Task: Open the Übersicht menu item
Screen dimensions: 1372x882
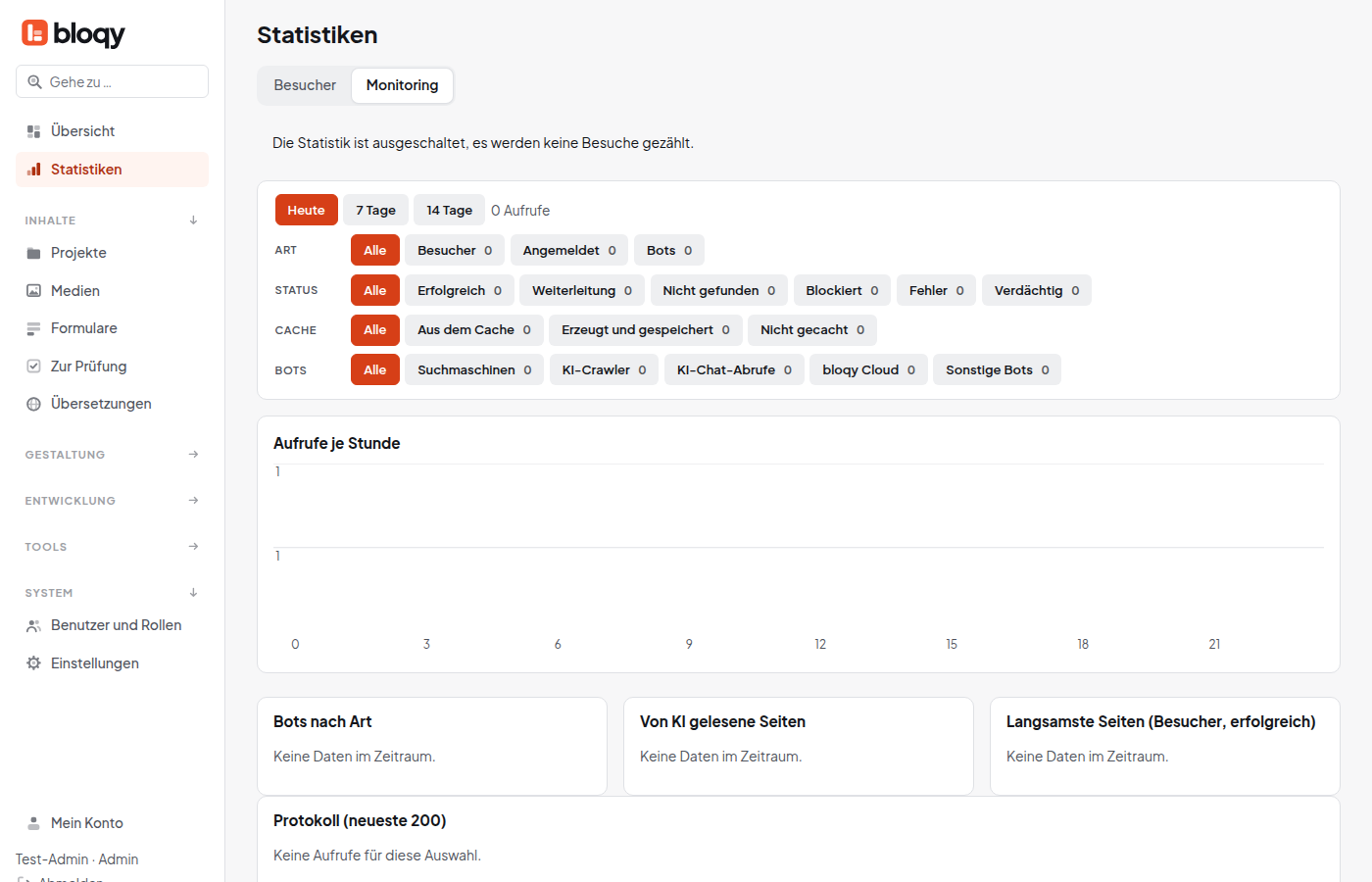Action: (x=112, y=131)
